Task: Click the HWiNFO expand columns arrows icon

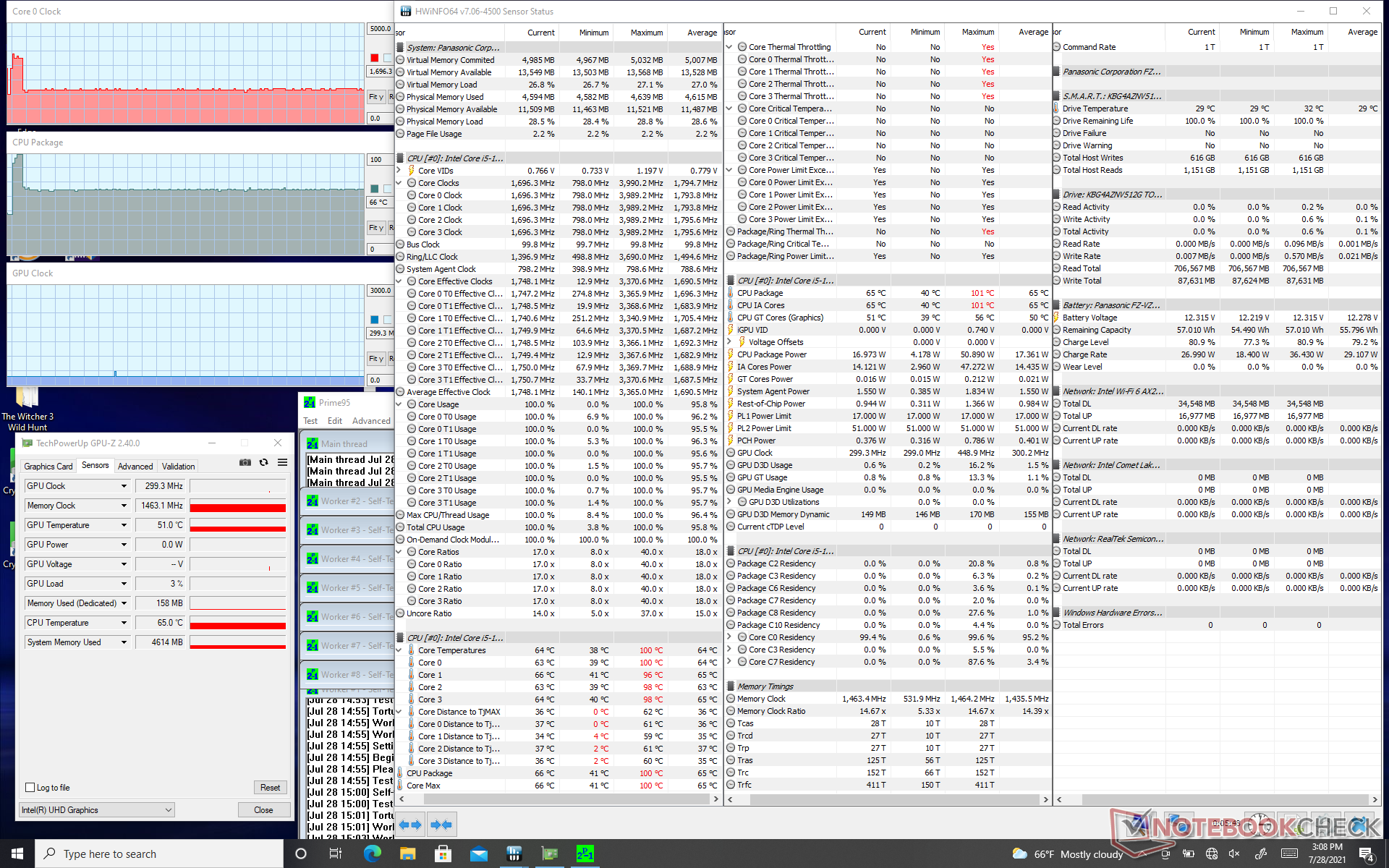Action: (x=410, y=825)
